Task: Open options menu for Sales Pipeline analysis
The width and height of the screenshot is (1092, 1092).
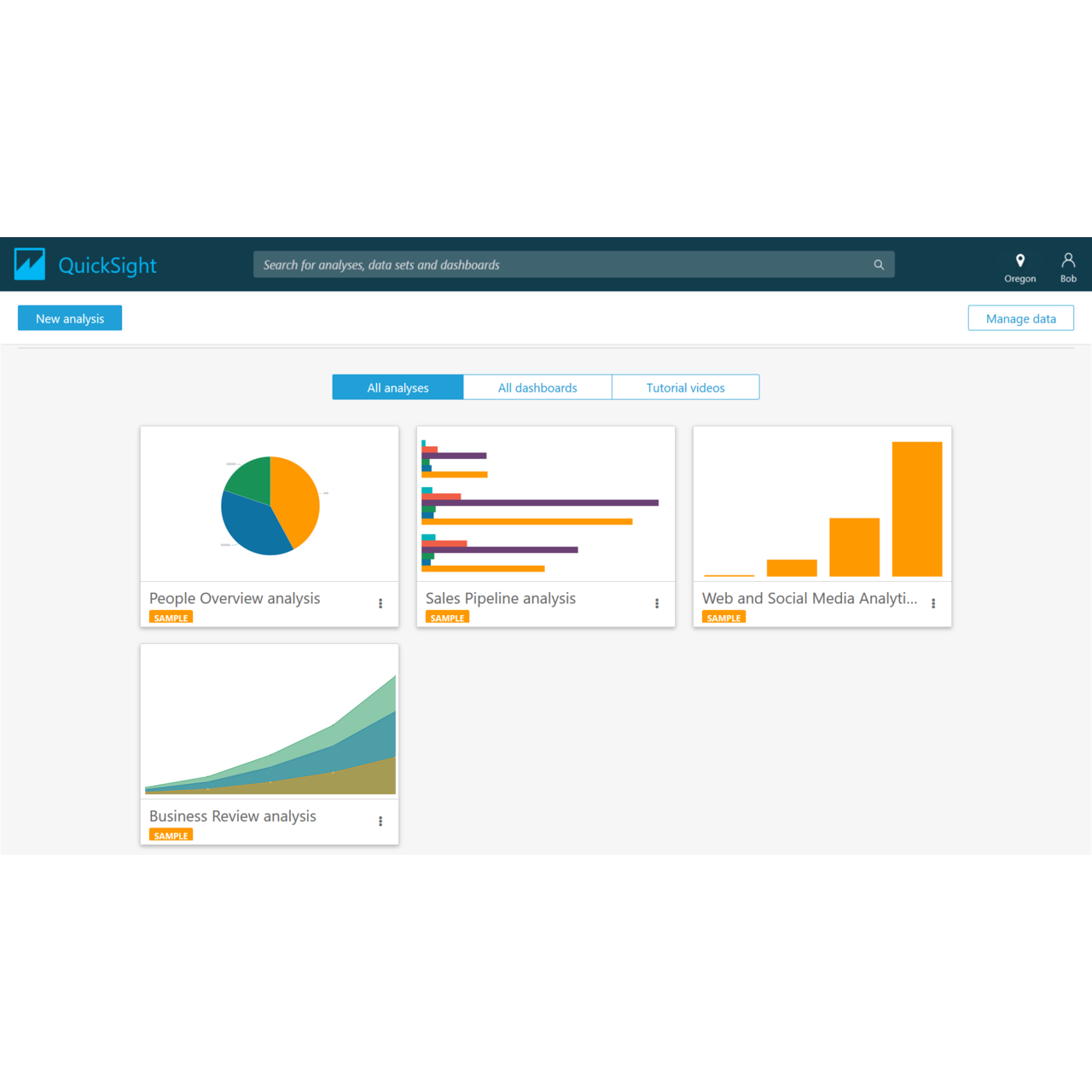Action: (x=657, y=603)
